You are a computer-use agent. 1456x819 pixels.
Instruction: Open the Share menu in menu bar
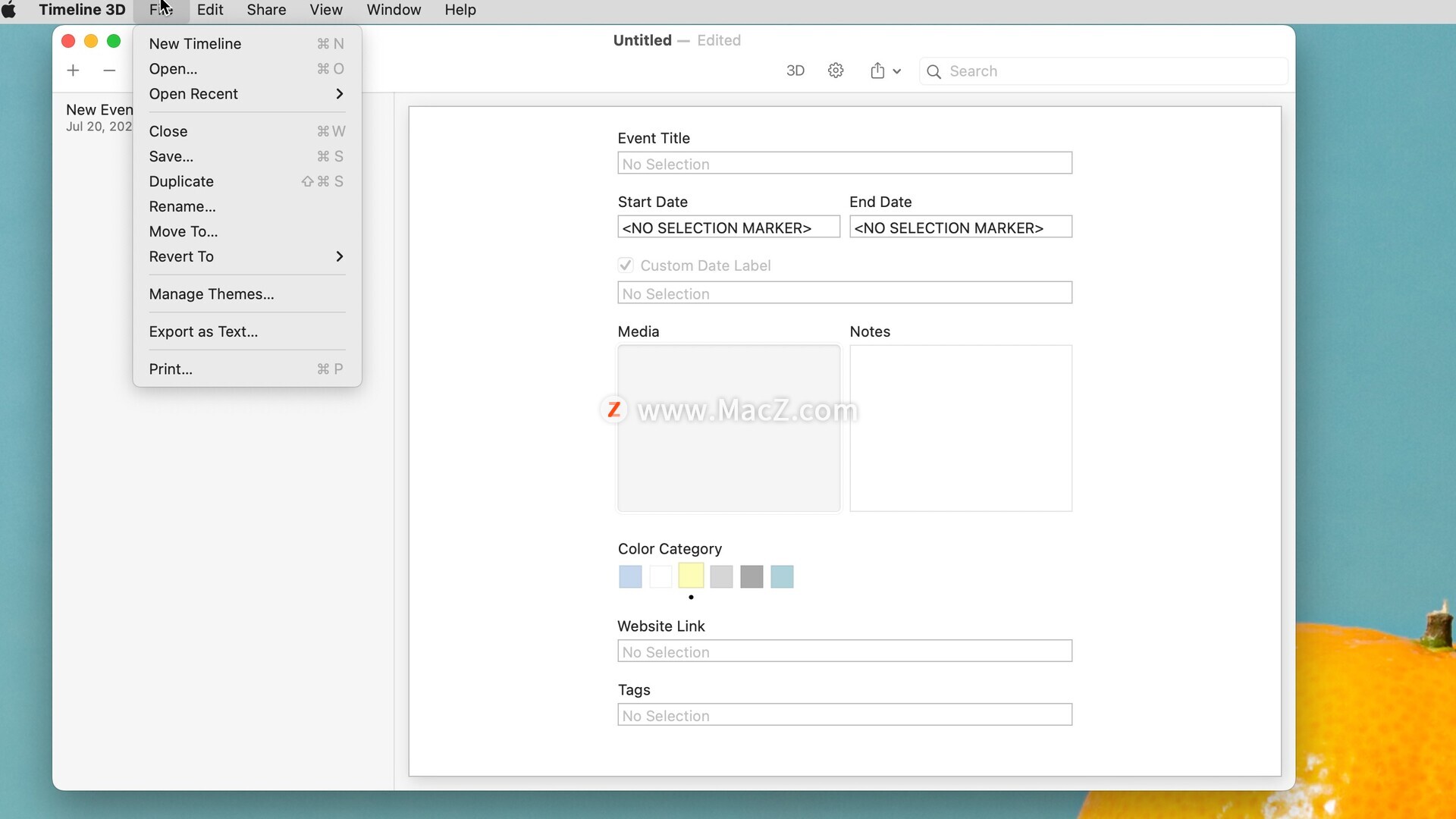click(x=266, y=10)
